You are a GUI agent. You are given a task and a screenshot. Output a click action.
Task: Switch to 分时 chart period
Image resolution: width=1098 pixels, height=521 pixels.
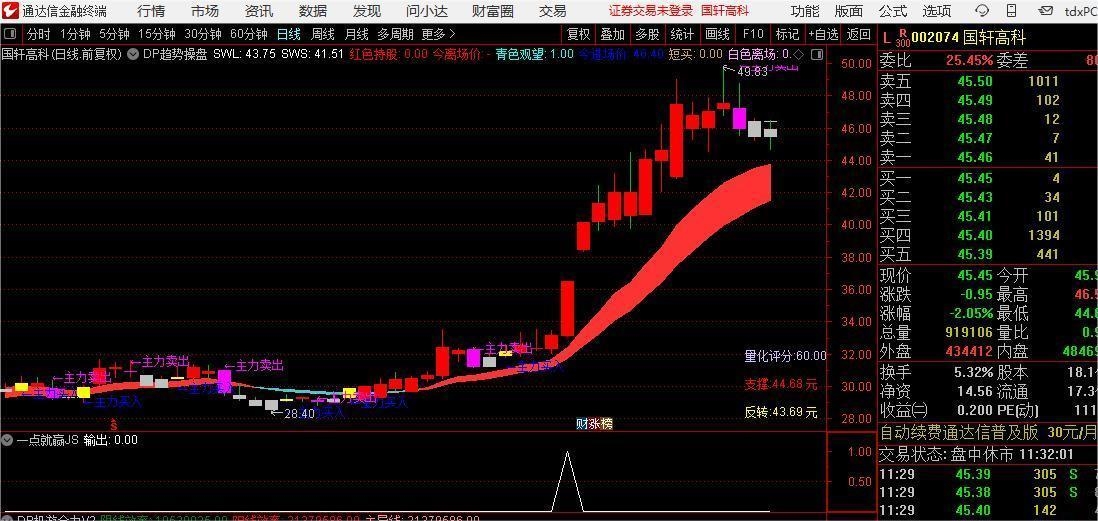click(x=39, y=34)
